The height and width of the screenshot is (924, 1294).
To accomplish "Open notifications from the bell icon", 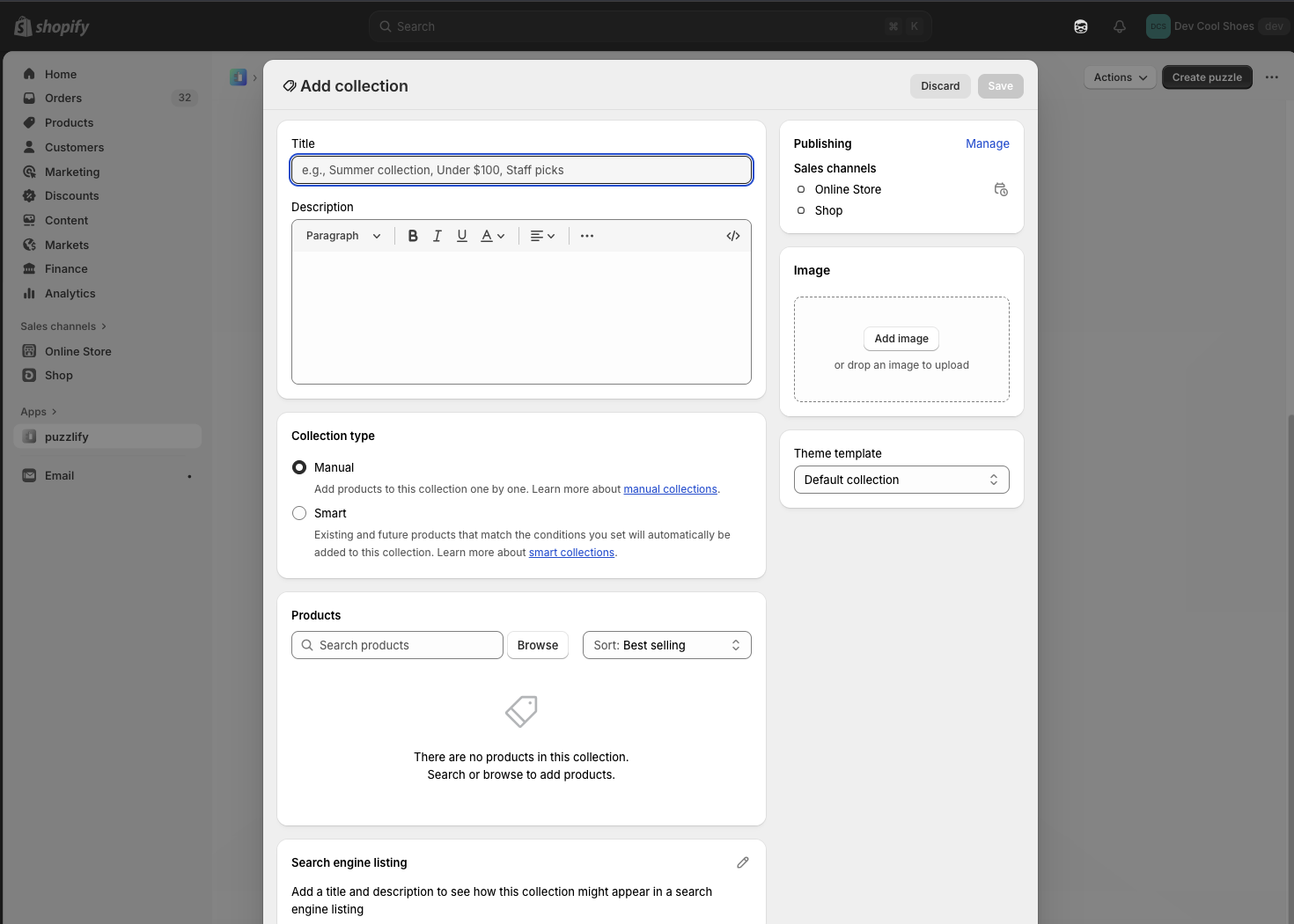I will point(1119,26).
